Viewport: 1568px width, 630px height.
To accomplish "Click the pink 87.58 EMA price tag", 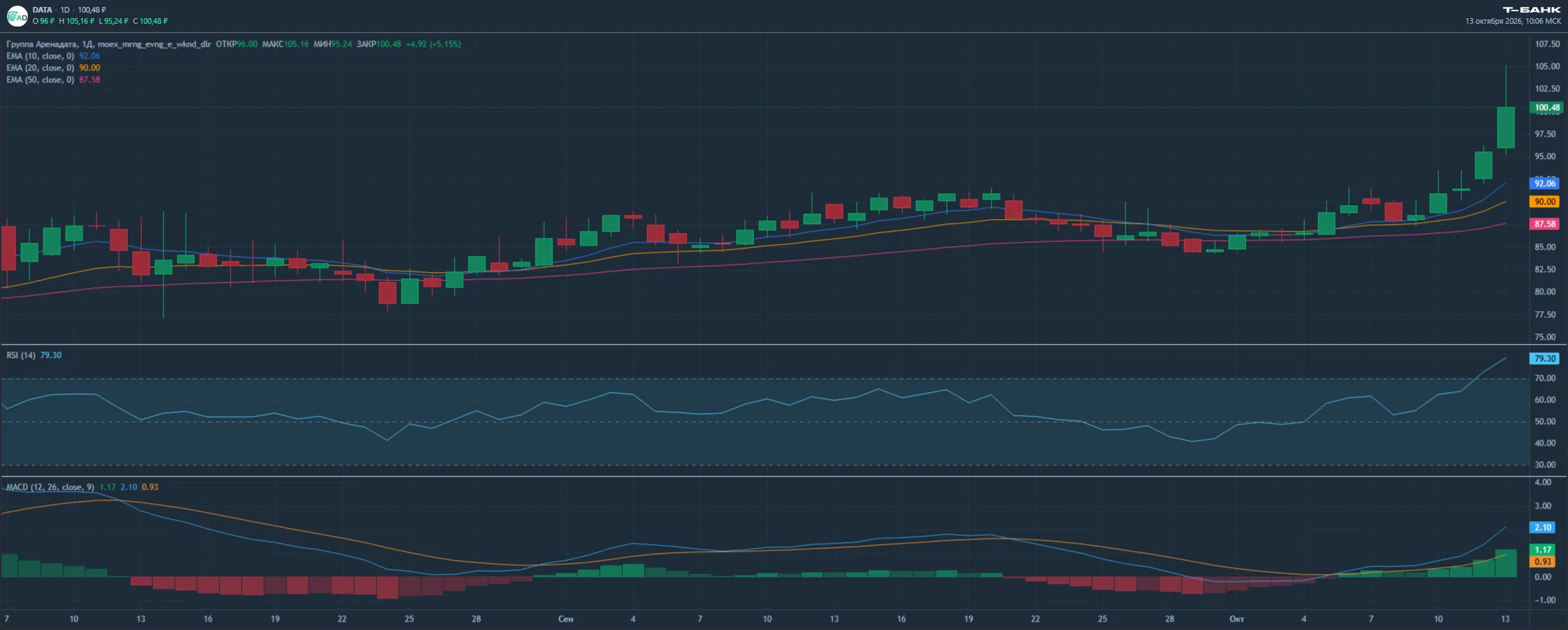I will coord(1545,224).
